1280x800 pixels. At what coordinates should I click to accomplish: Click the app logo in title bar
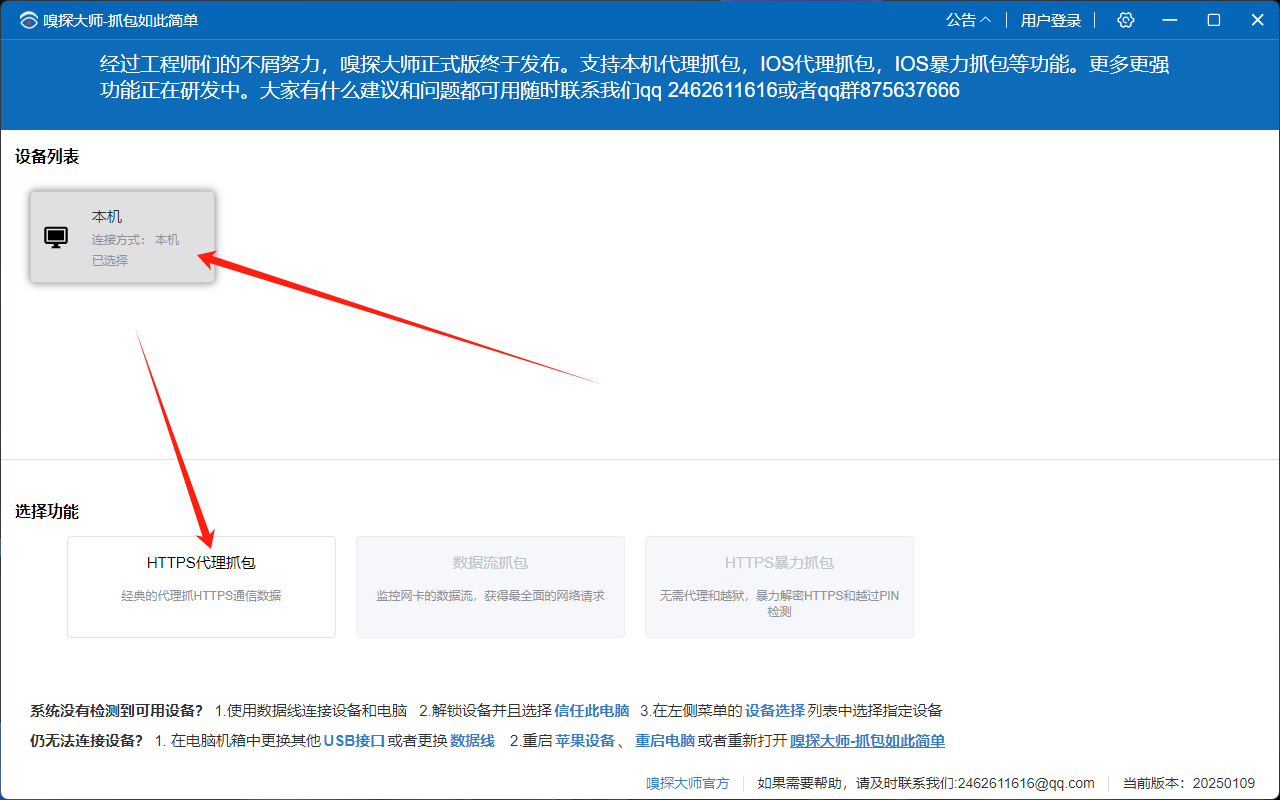(x=28, y=20)
